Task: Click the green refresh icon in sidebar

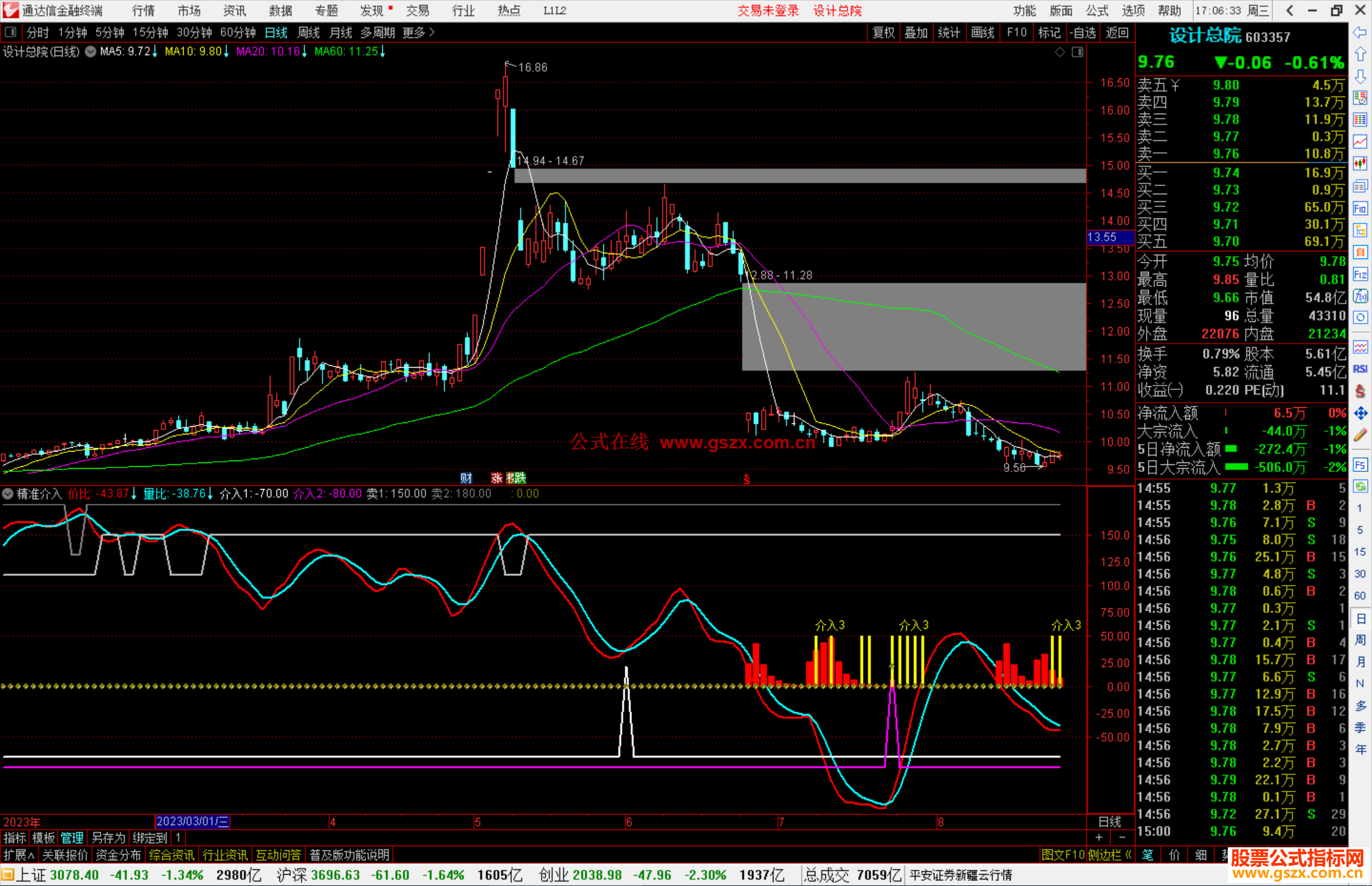Action: coord(1360,487)
